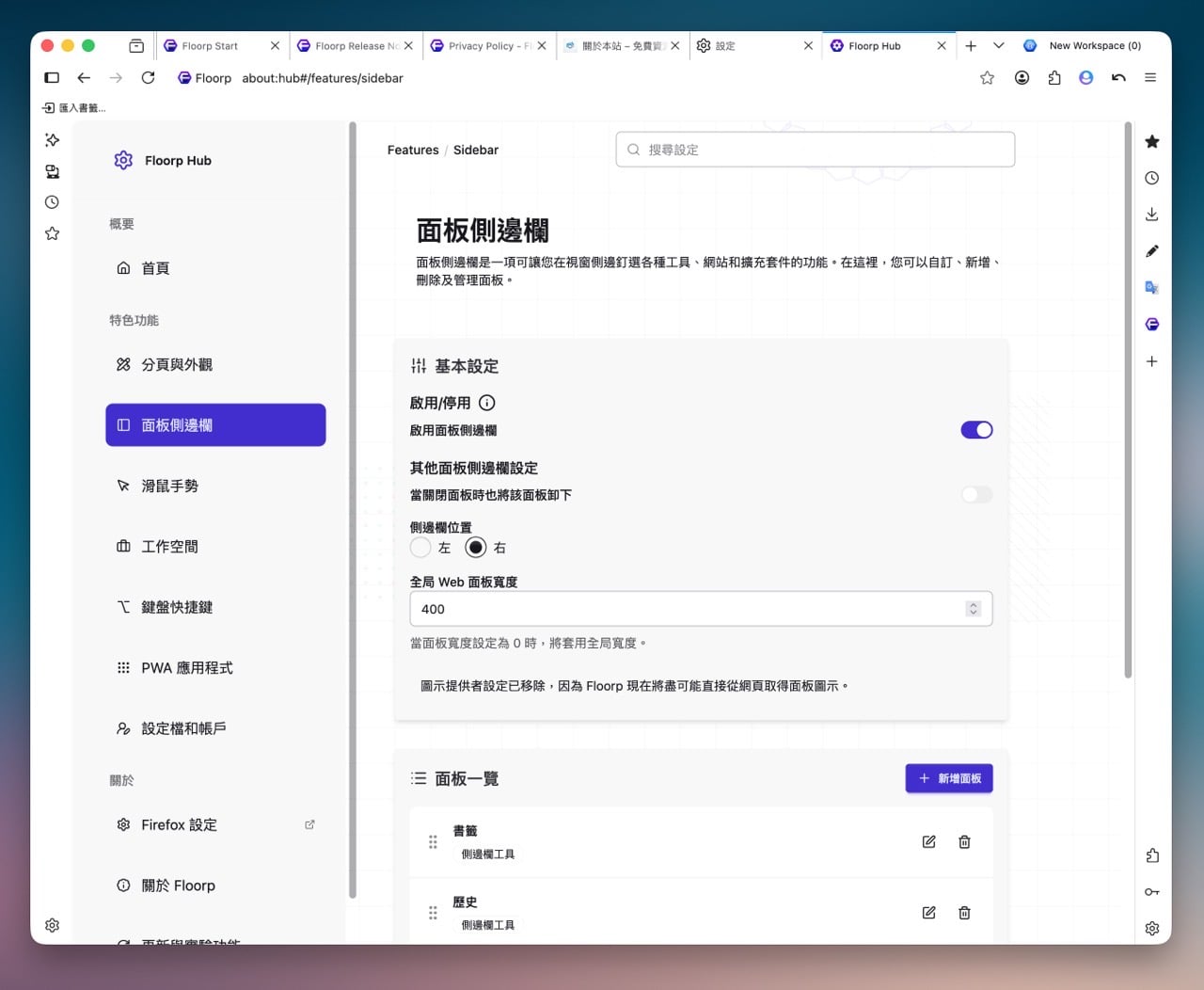
Task: Select the 面板側邊欄 navigation item
Action: pyautogui.click(x=215, y=425)
